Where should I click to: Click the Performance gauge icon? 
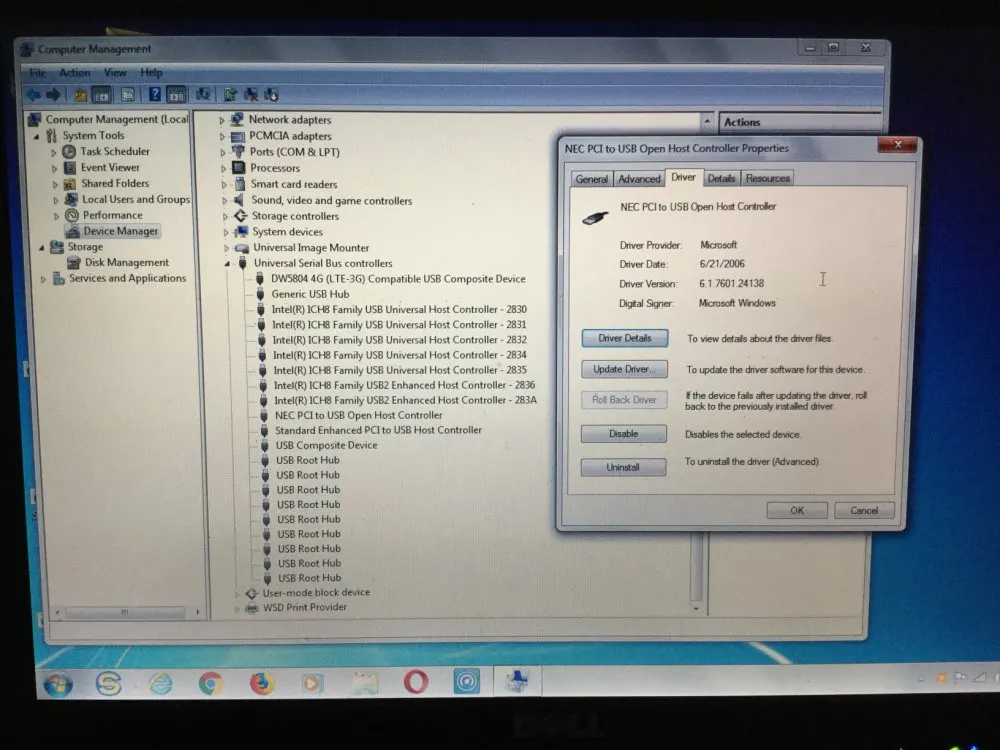72,216
